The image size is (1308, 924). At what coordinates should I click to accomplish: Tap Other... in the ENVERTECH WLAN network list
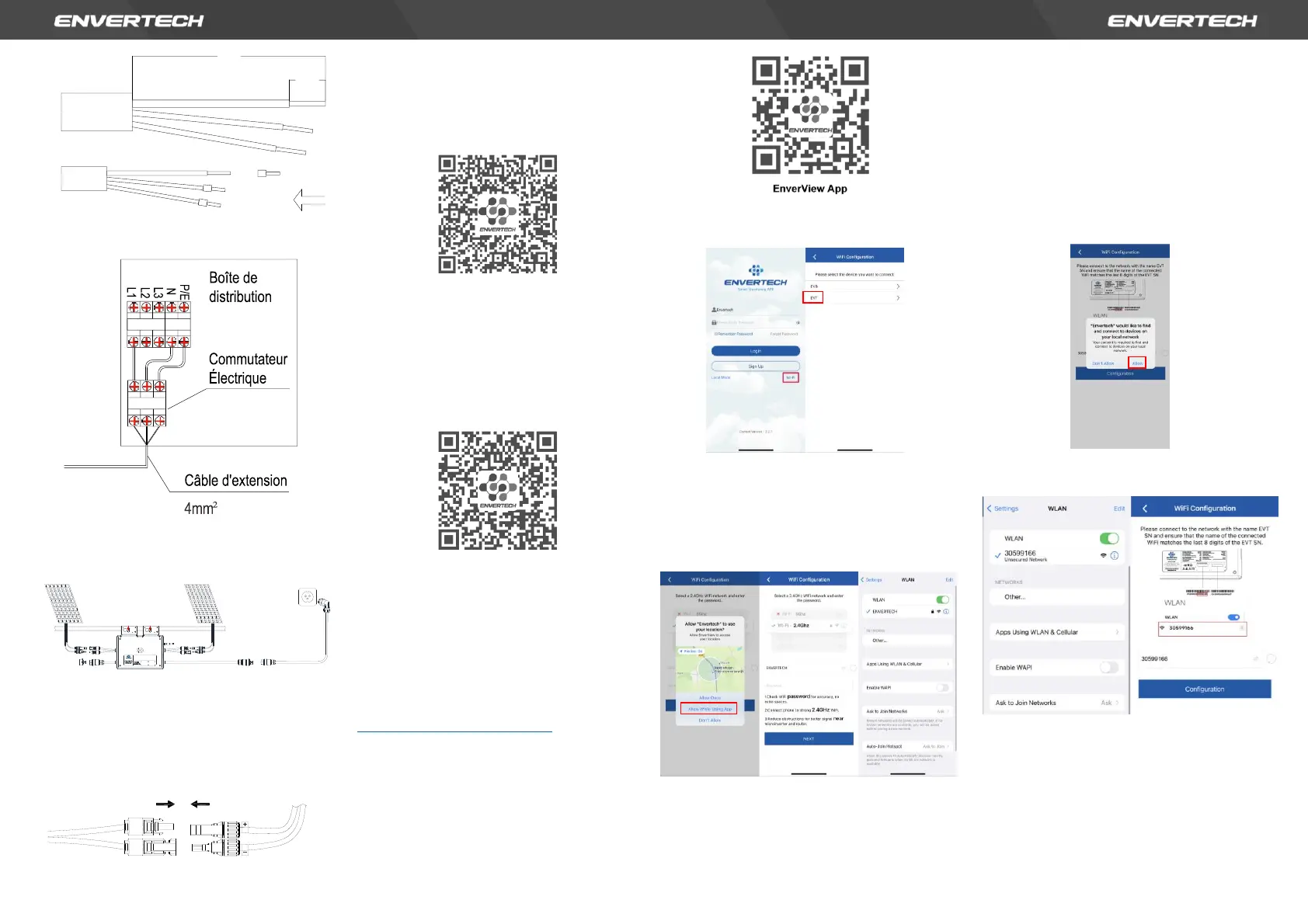908,641
